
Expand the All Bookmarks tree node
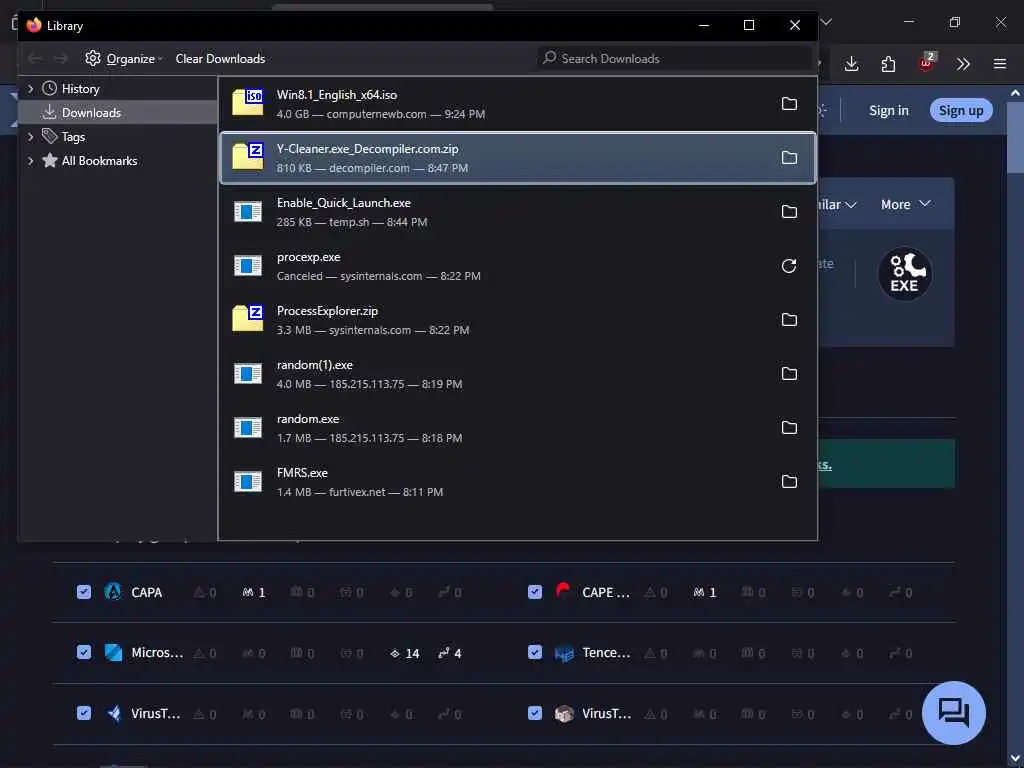(30, 161)
